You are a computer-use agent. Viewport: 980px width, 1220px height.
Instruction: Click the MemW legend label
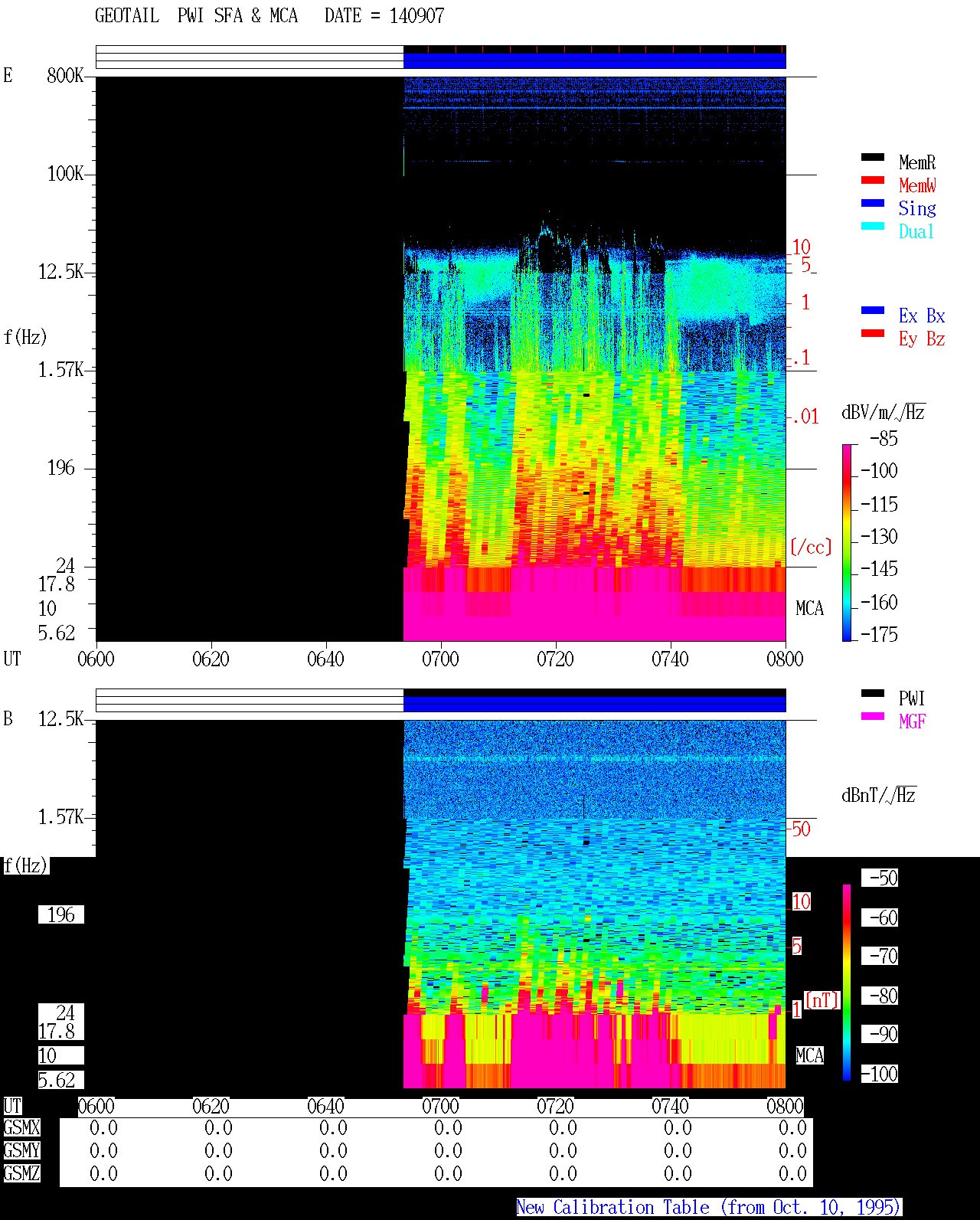[x=917, y=185]
